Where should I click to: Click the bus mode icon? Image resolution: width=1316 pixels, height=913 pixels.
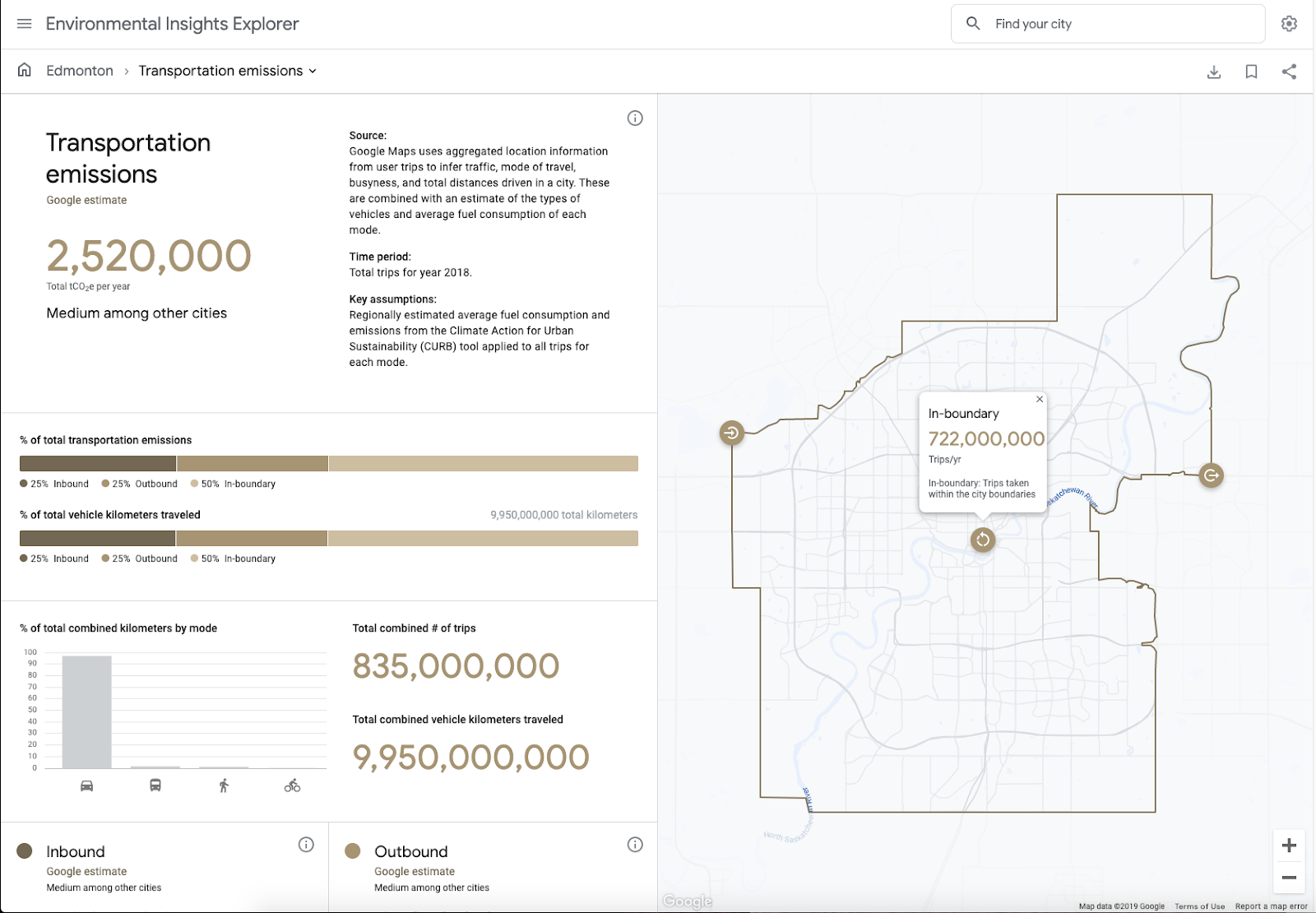[155, 786]
